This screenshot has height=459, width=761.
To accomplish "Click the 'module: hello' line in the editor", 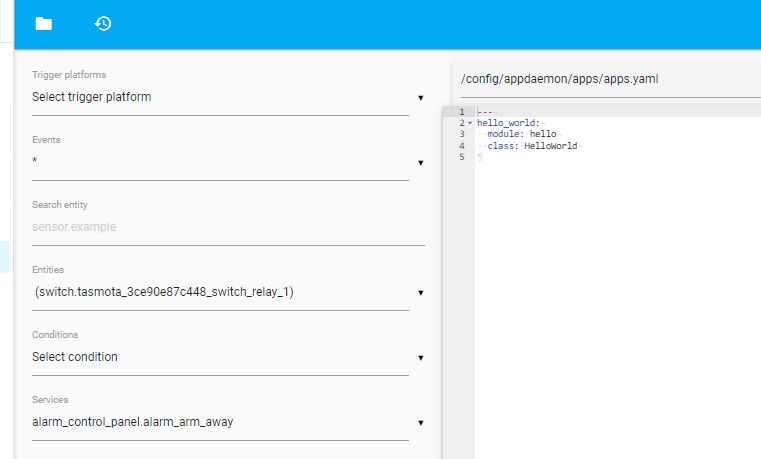I will point(522,134).
